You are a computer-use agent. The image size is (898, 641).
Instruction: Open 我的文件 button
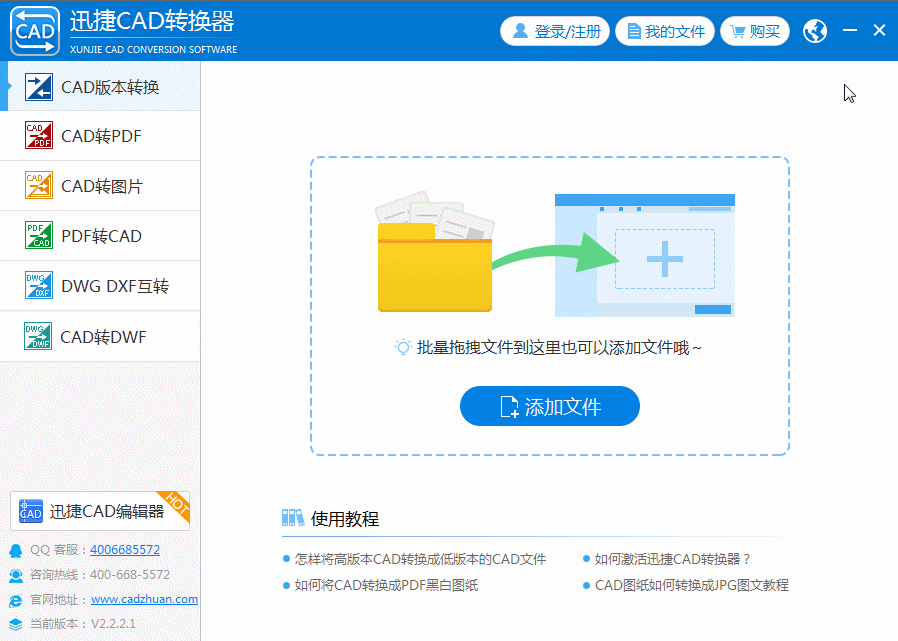click(665, 31)
